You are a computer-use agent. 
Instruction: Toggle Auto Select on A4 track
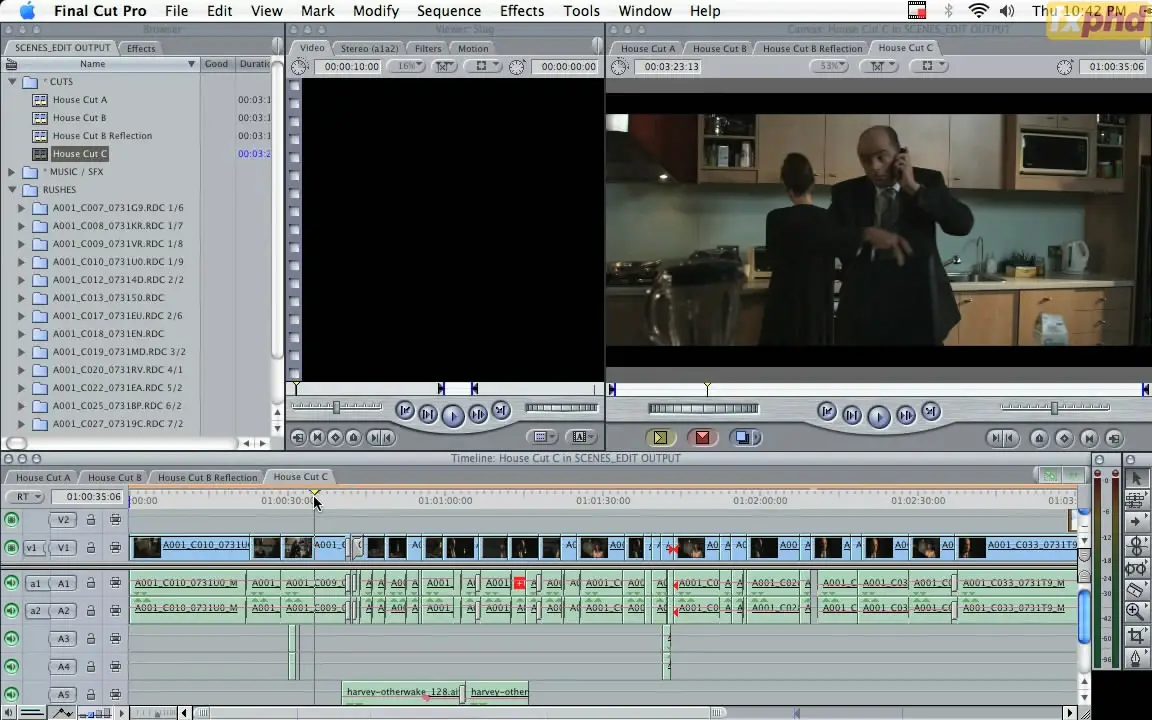click(x=115, y=667)
